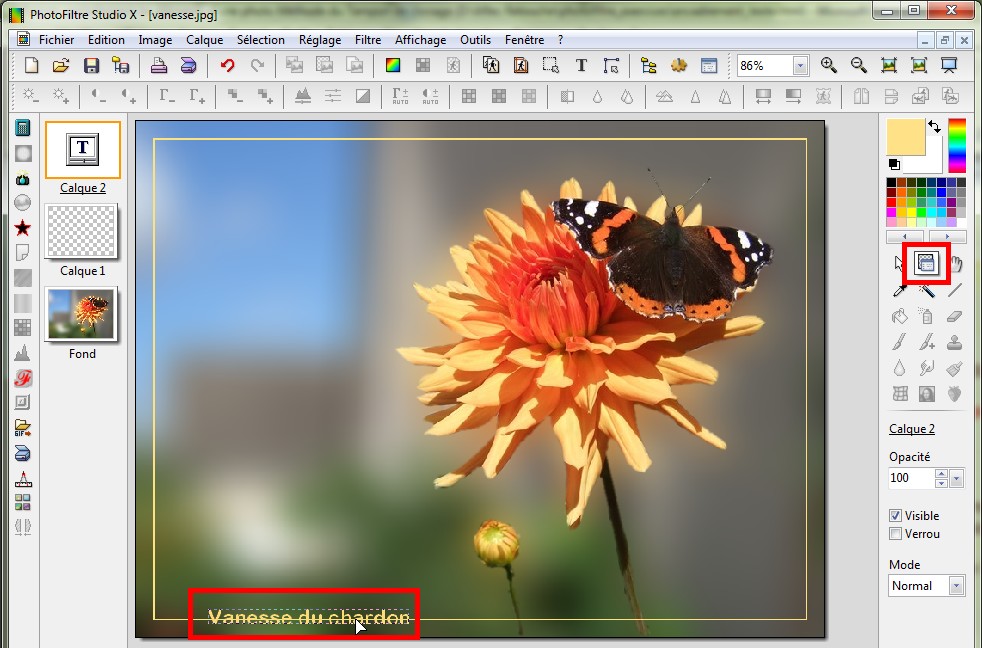Select the Calque 1 transparent layer thumbnail
The height and width of the screenshot is (648, 982).
83,232
